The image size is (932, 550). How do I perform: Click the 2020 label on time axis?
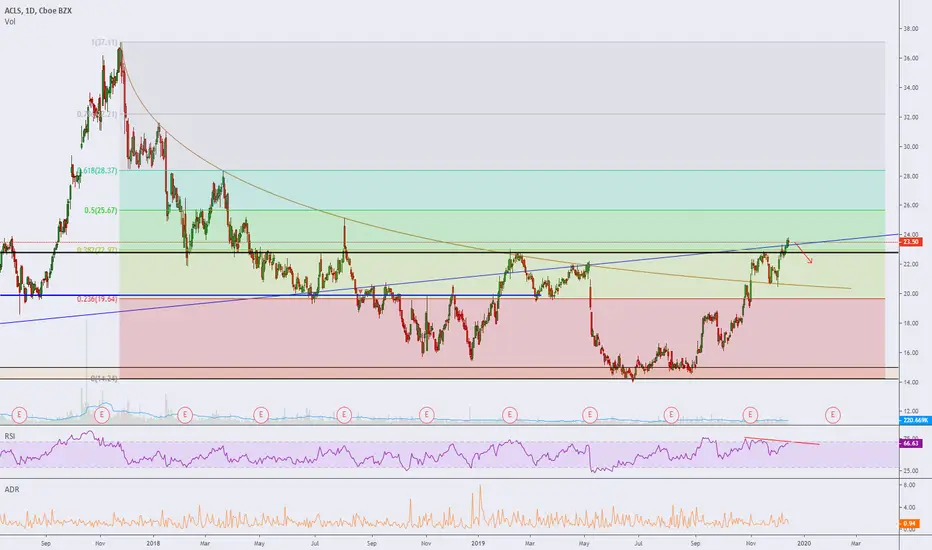click(x=804, y=543)
